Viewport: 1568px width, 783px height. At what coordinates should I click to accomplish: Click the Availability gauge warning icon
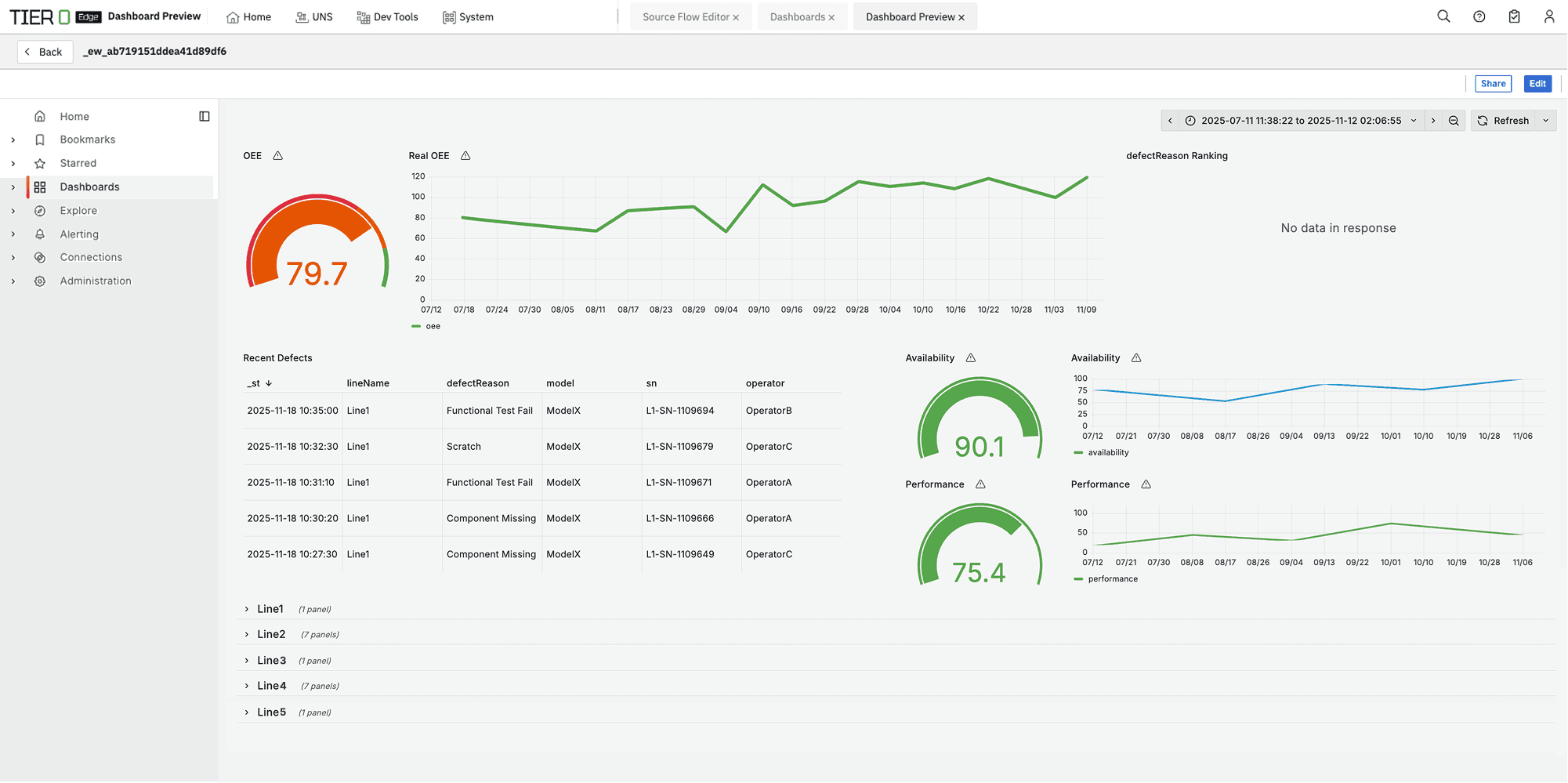coord(971,358)
